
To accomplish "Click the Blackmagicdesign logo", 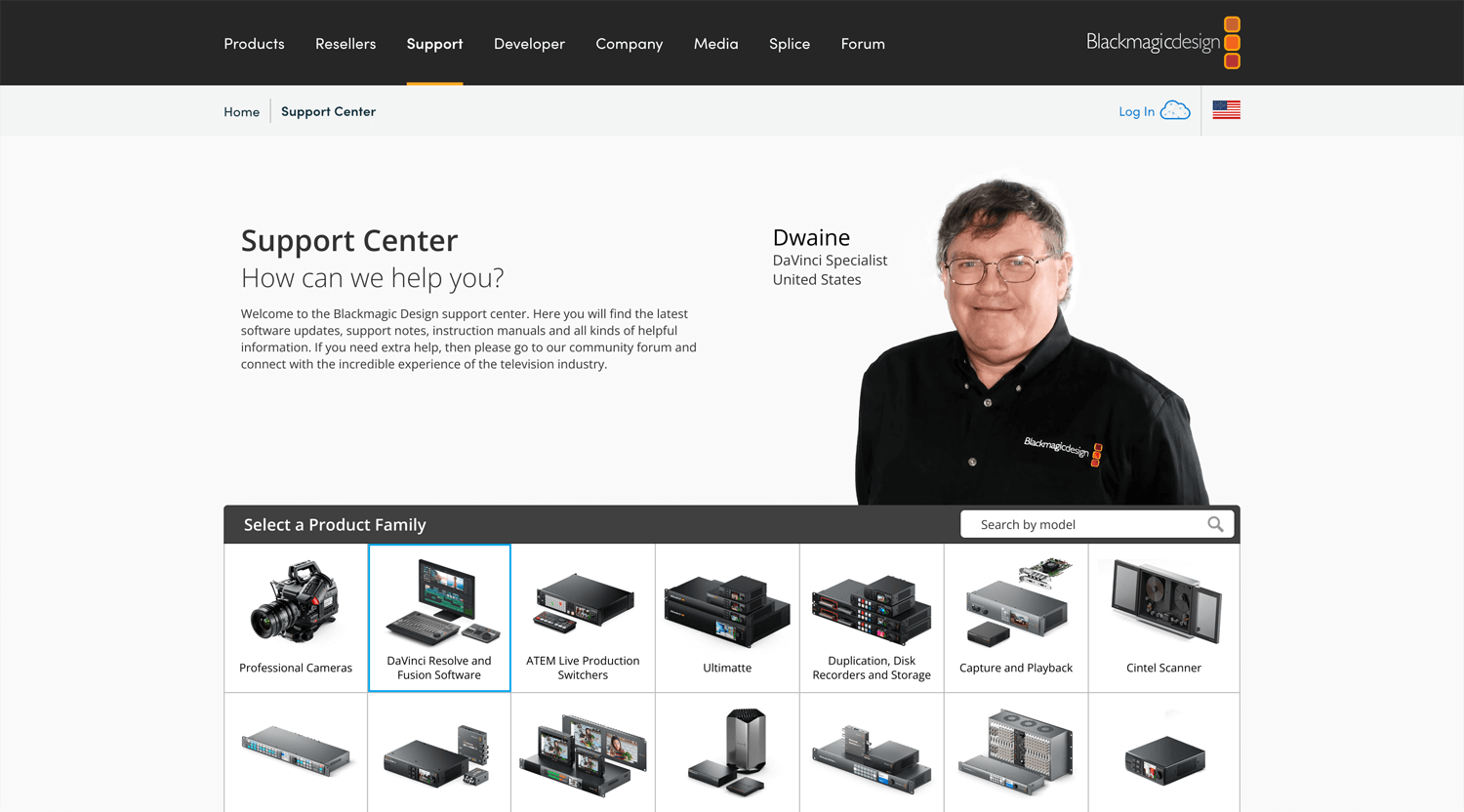I will click(1163, 43).
